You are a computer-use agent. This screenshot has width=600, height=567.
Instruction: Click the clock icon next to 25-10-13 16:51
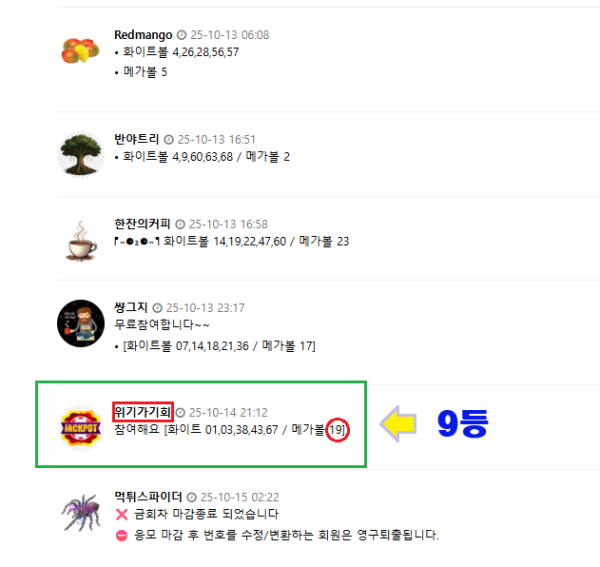169,140
